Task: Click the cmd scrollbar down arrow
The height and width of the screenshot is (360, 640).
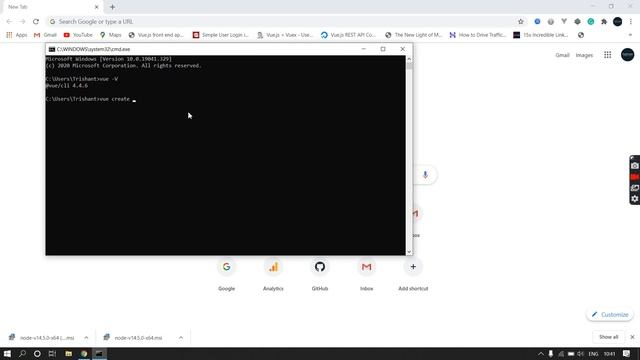Action: pyautogui.click(x=409, y=252)
